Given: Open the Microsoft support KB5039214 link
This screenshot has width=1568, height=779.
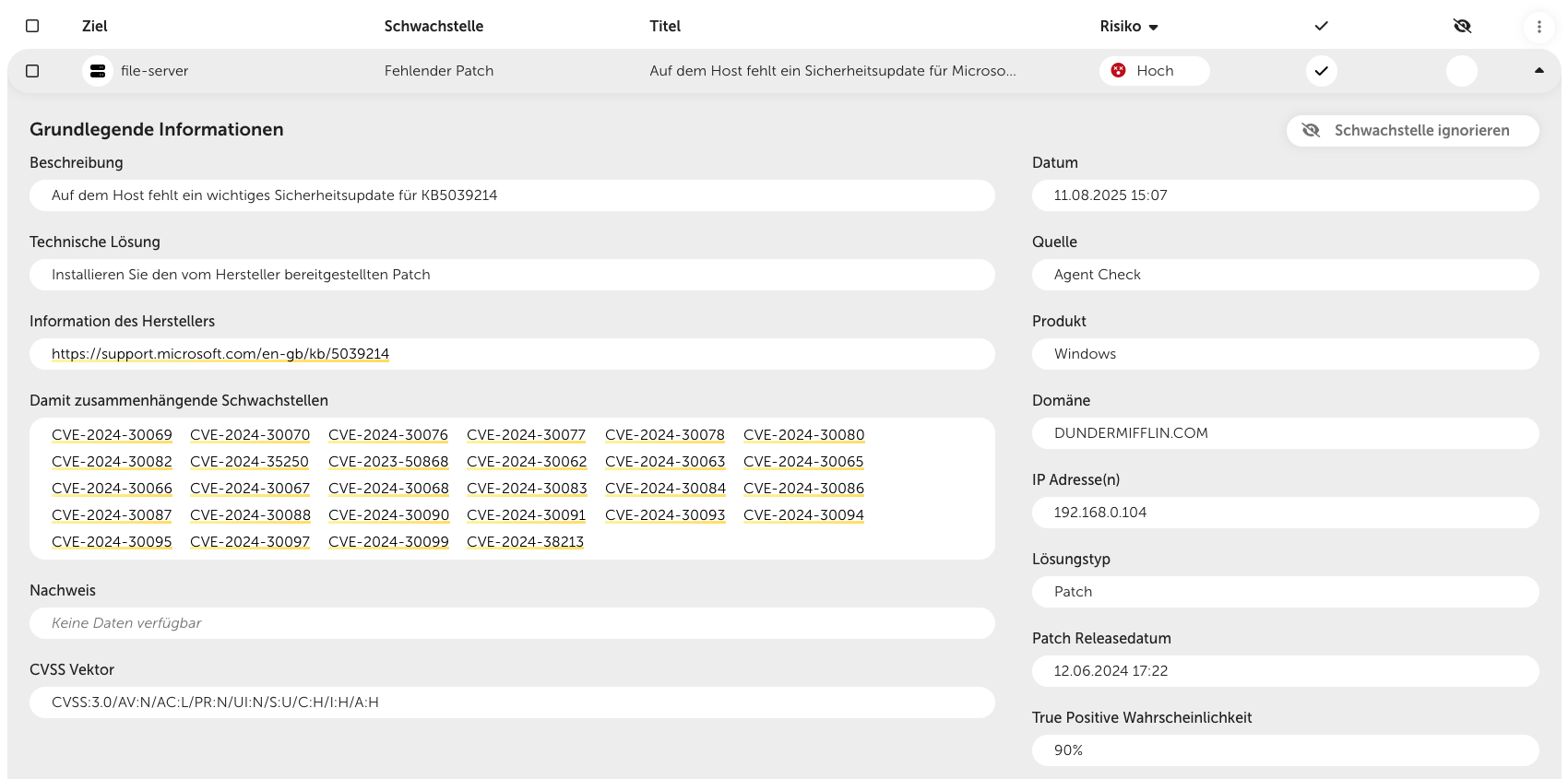Looking at the screenshot, I should click(x=220, y=354).
